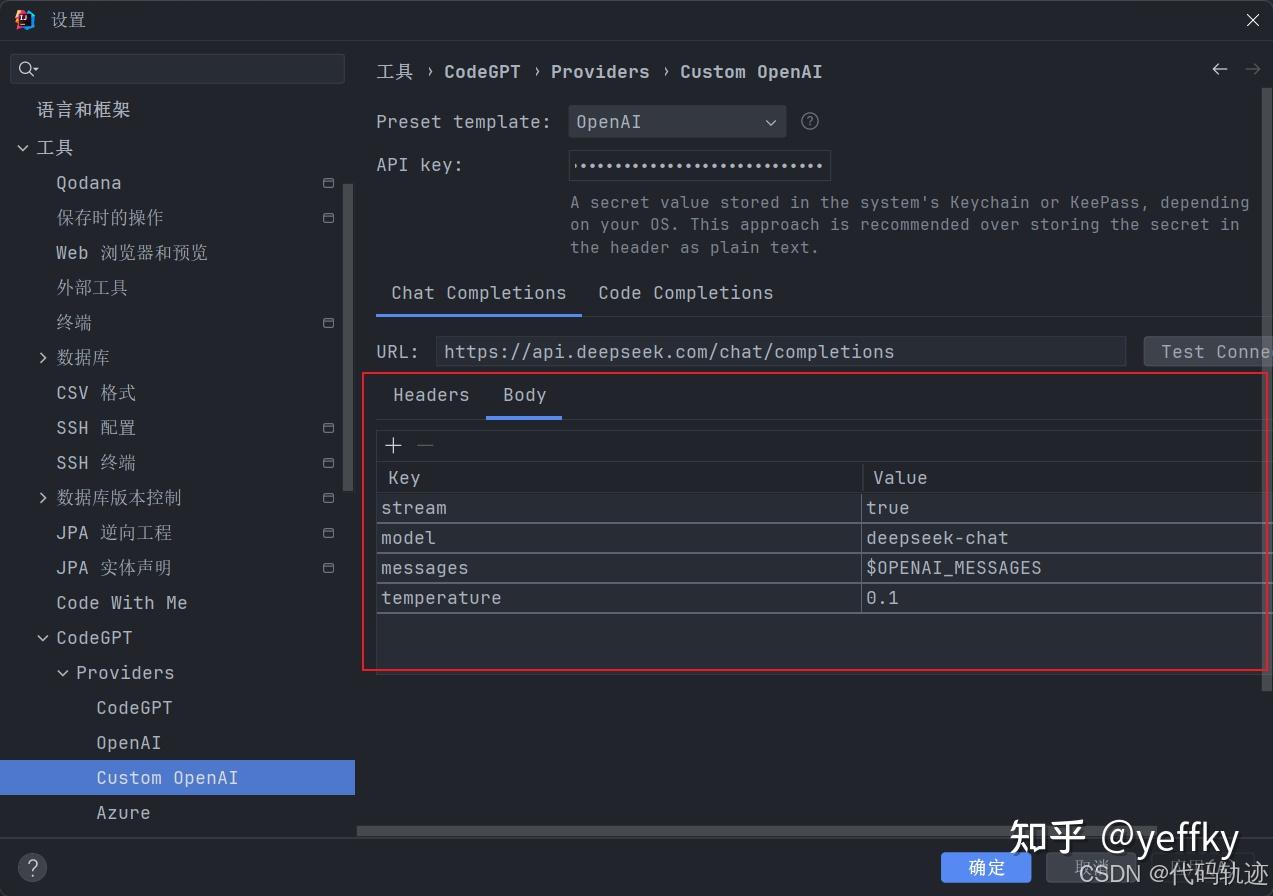Collapse the 工具 section
The width and height of the screenshot is (1273, 896).
[x=22, y=147]
